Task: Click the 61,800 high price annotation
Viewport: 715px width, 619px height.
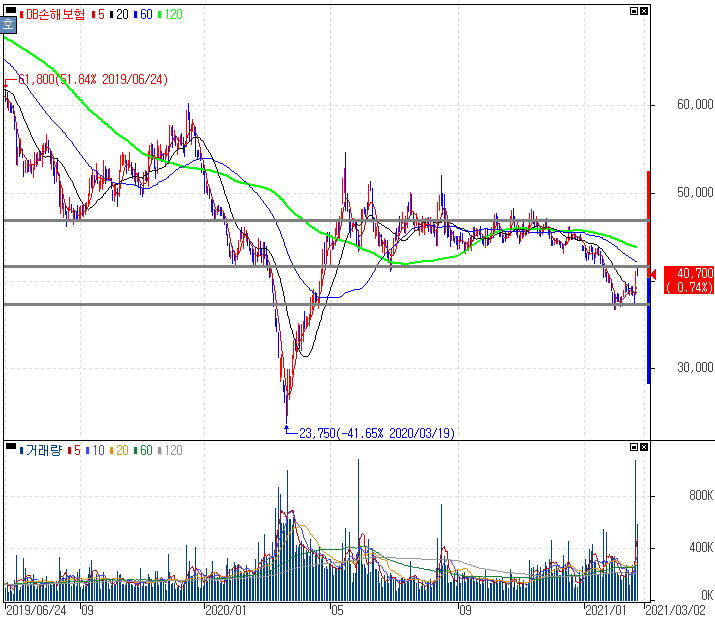Action: pyautogui.click(x=93, y=79)
